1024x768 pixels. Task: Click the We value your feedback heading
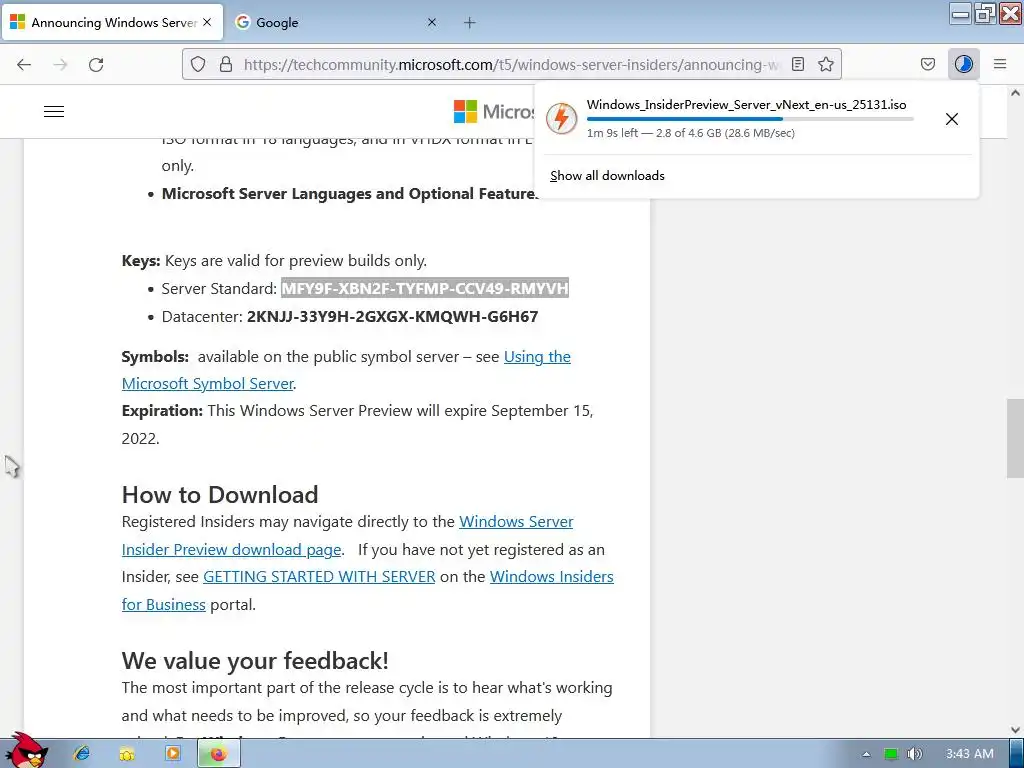coord(255,660)
